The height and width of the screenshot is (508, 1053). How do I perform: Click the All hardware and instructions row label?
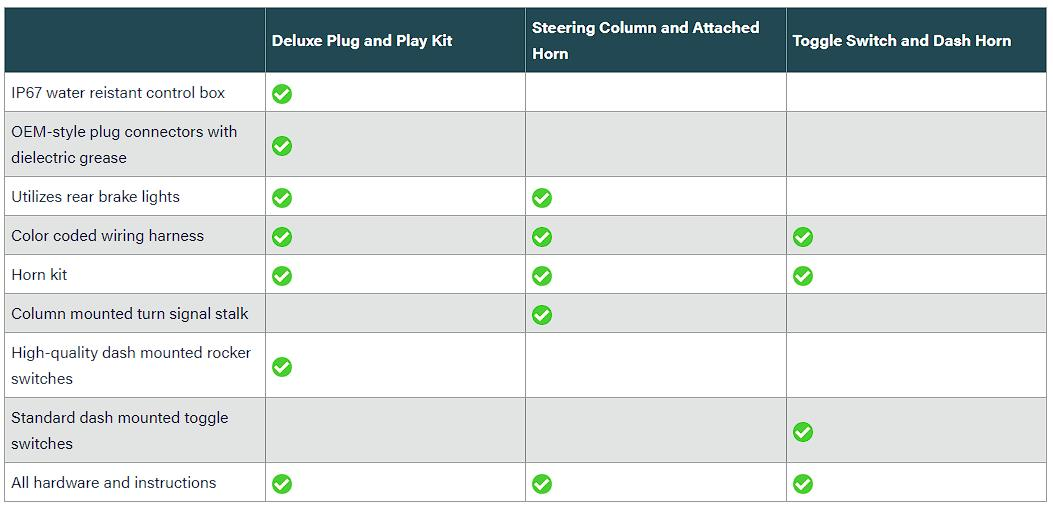point(113,482)
